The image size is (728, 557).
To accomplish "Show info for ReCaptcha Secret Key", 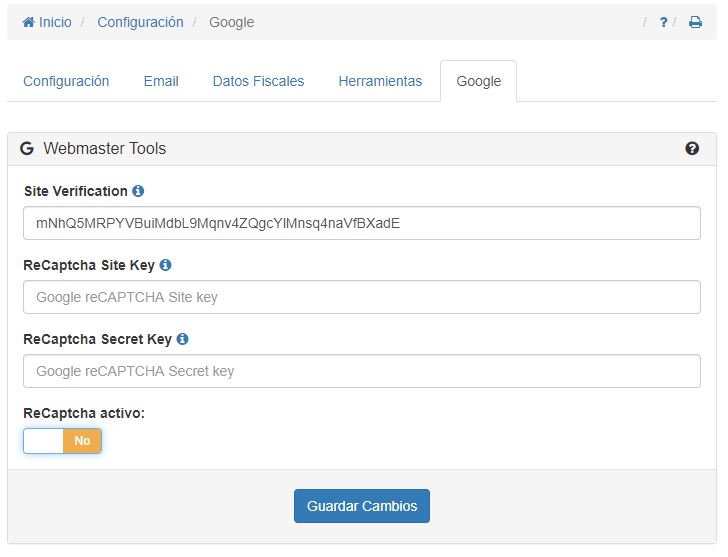I will pyautogui.click(x=182, y=339).
